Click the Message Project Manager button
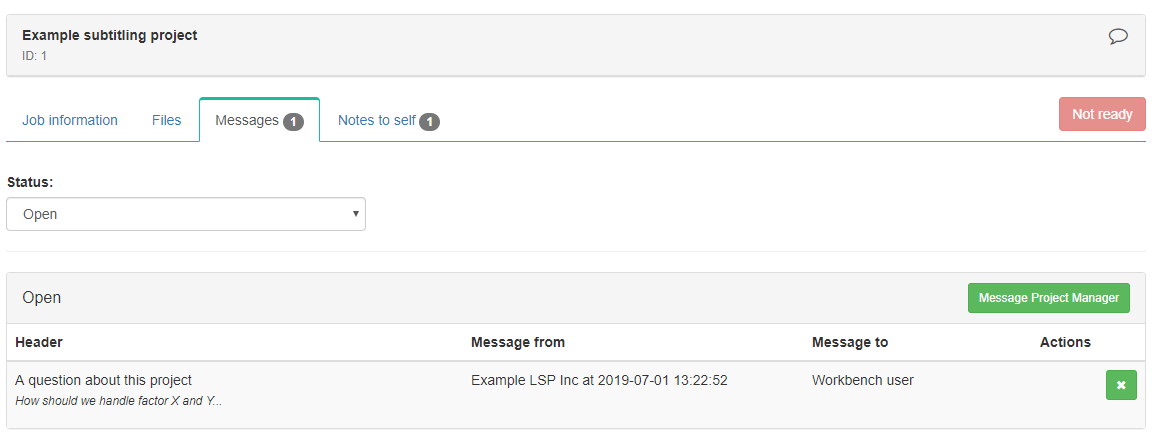The width and height of the screenshot is (1152, 436). pyautogui.click(x=1048, y=298)
